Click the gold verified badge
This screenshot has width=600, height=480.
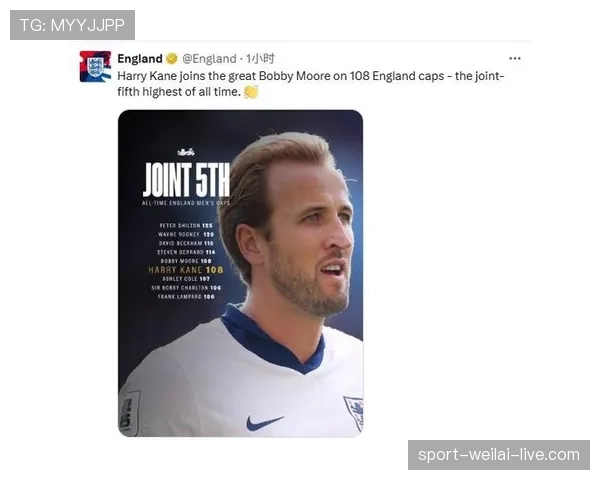pos(172,59)
